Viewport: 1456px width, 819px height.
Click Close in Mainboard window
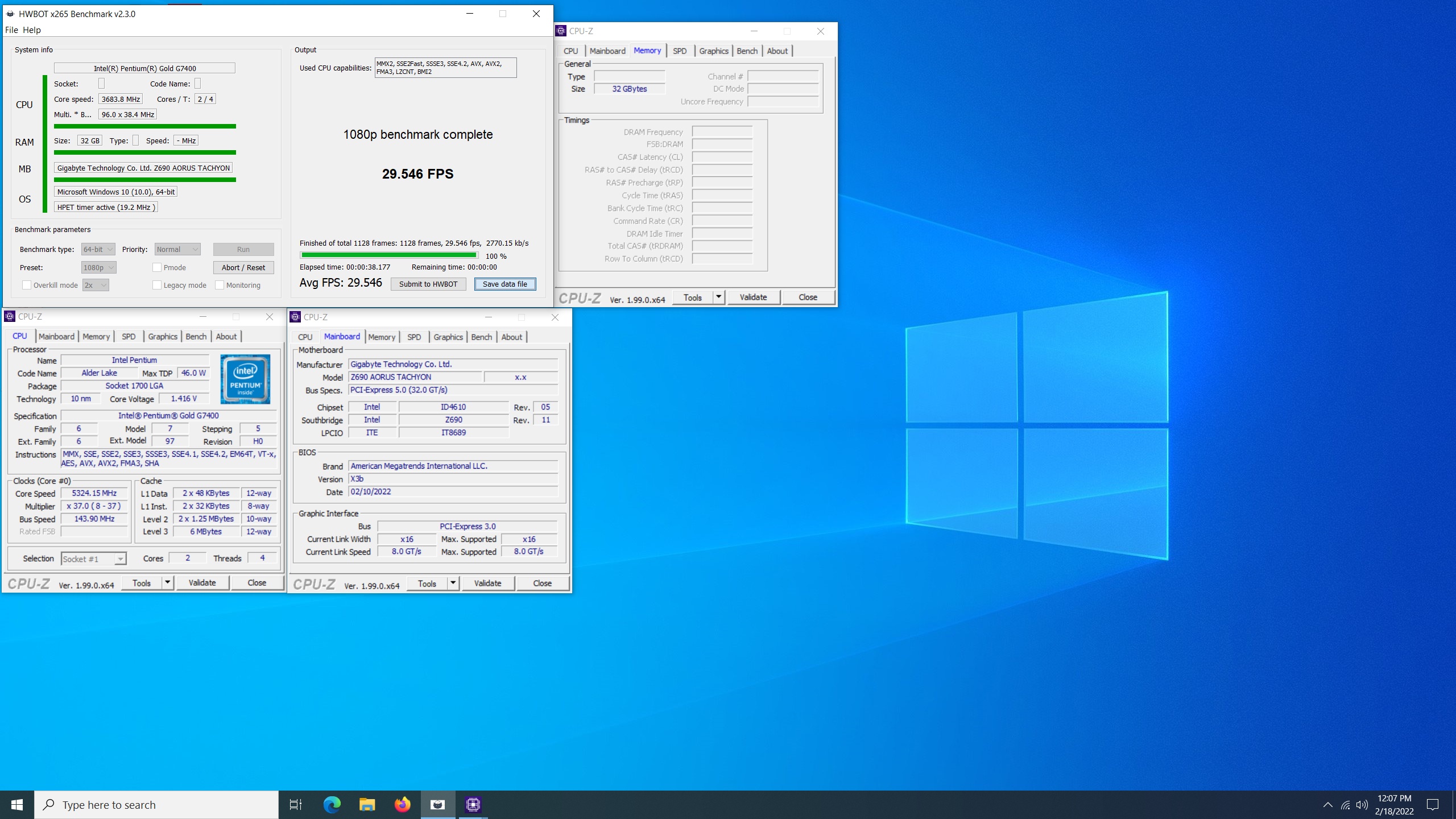click(542, 583)
